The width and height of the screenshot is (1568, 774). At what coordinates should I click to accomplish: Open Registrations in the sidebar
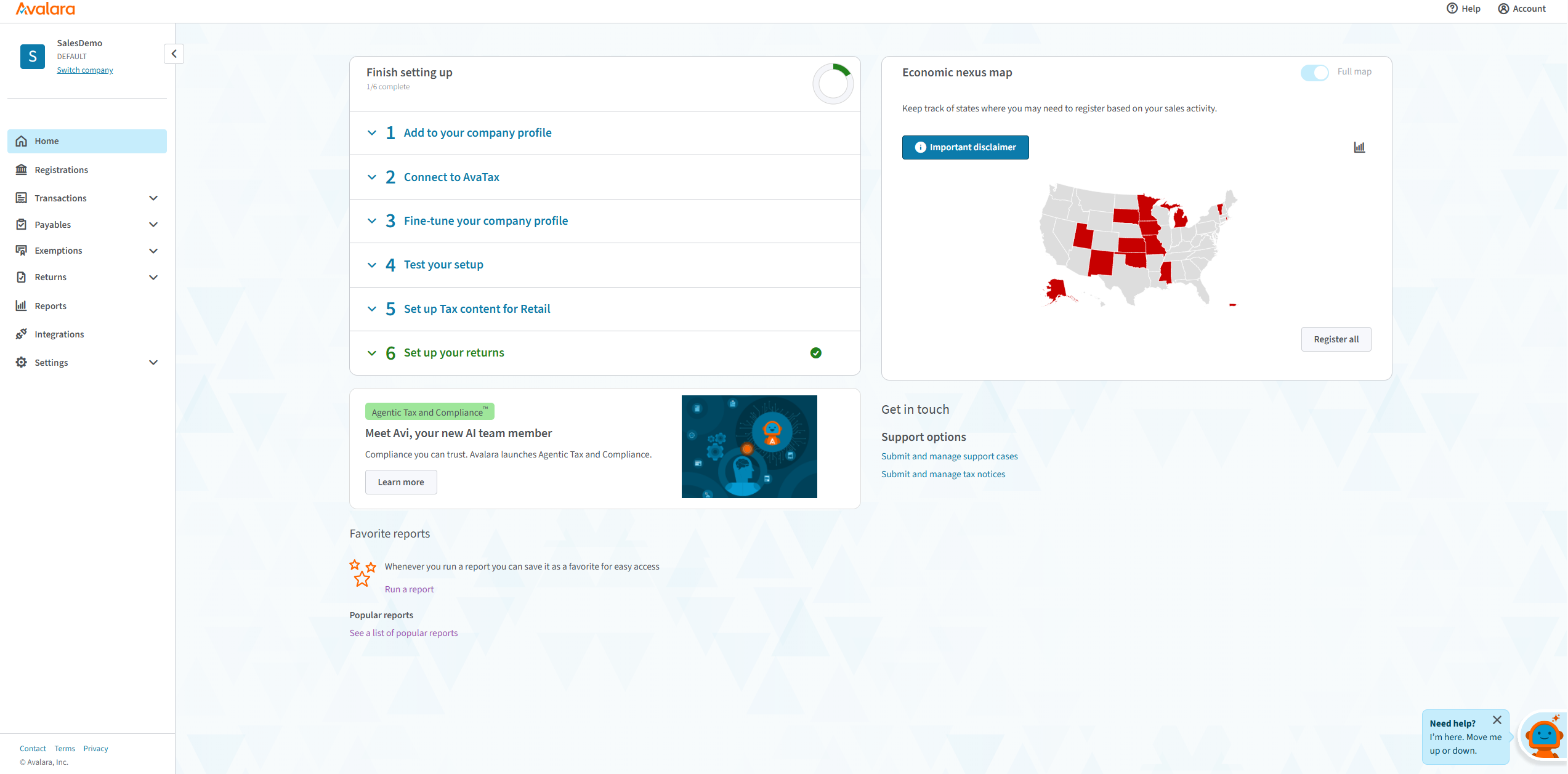[61, 170]
